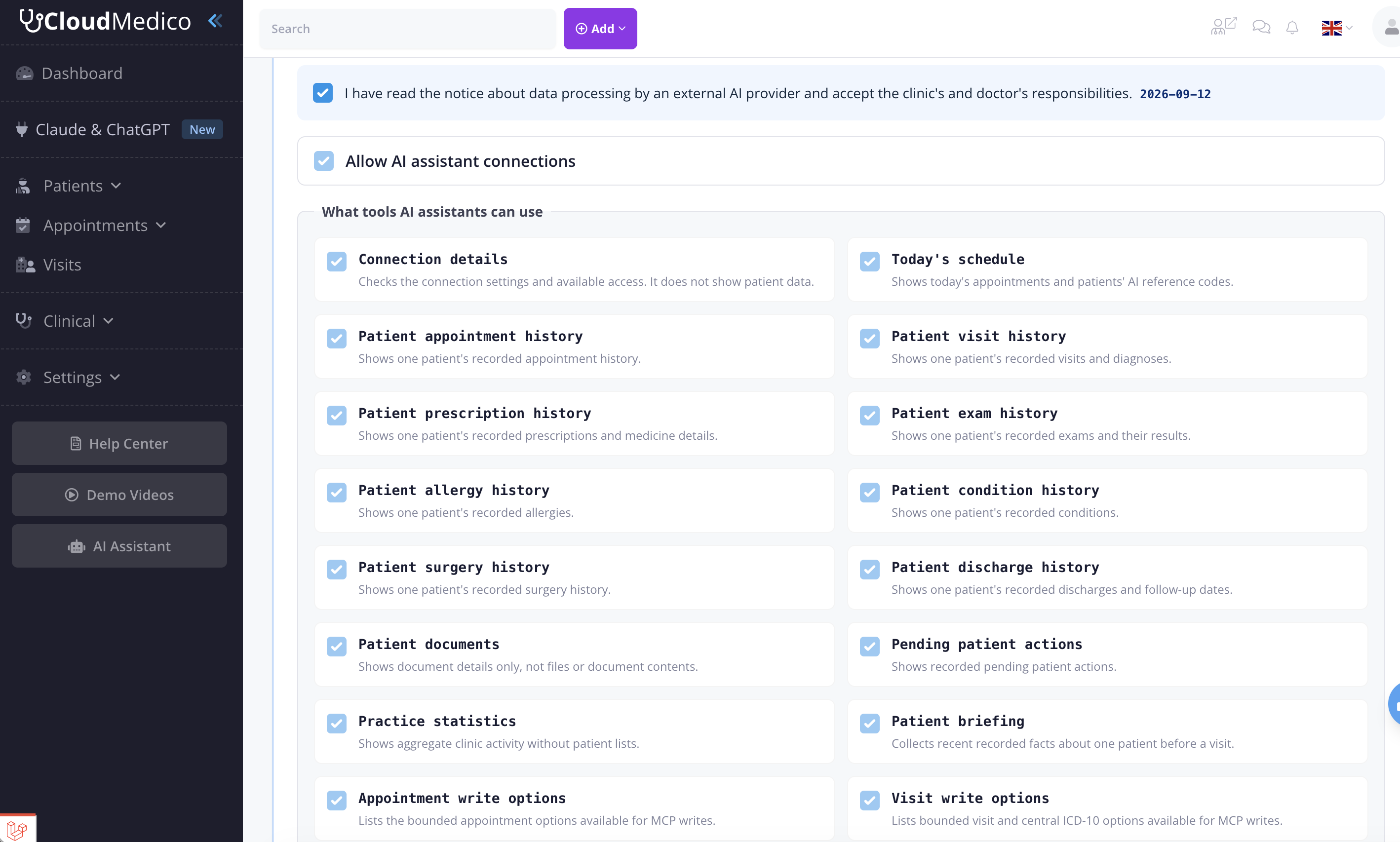Viewport: 1400px width, 842px height.
Task: Click the Dashboard gauge icon
Action: (24, 73)
